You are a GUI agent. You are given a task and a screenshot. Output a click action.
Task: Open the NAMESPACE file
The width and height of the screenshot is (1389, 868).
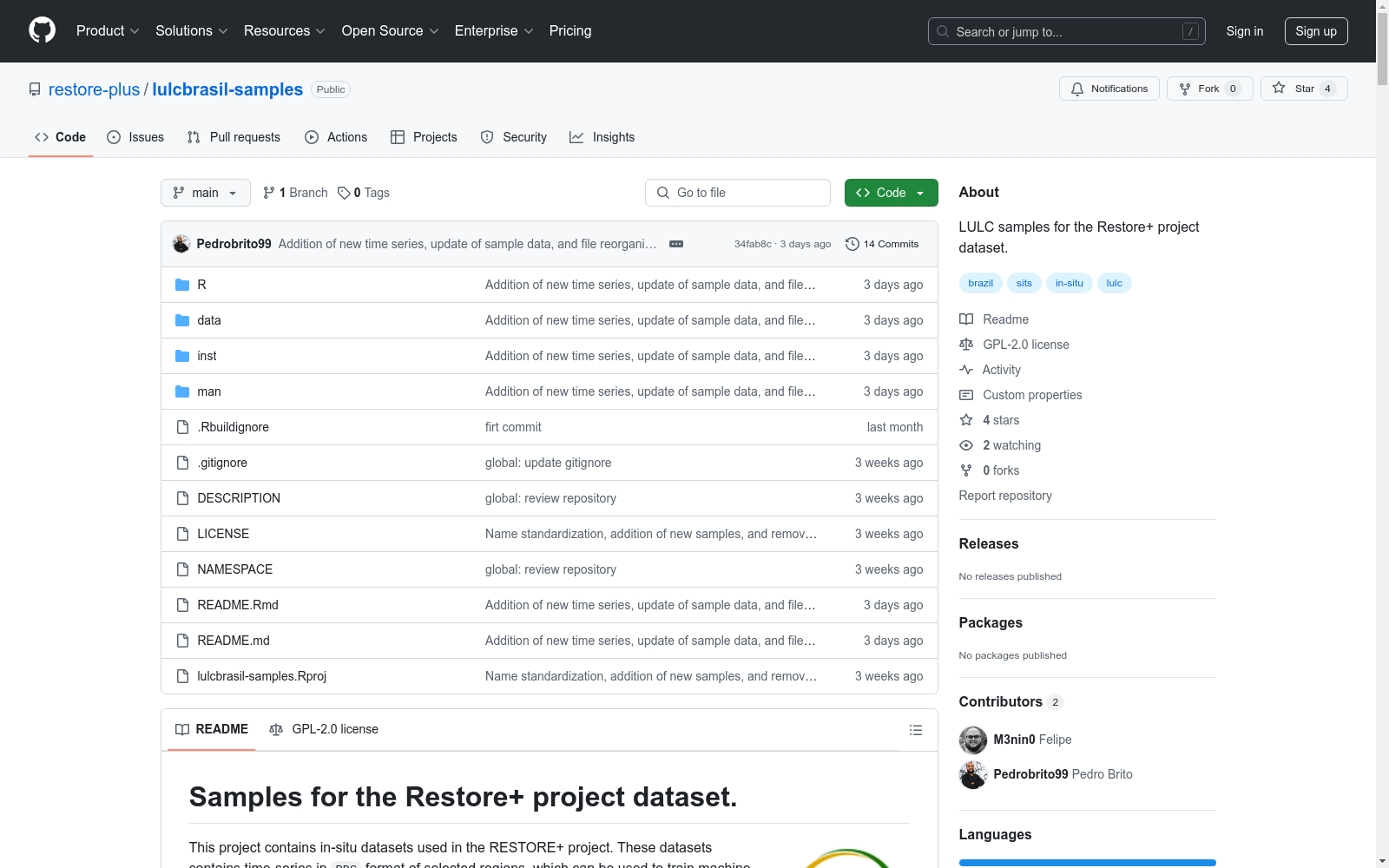(x=235, y=569)
